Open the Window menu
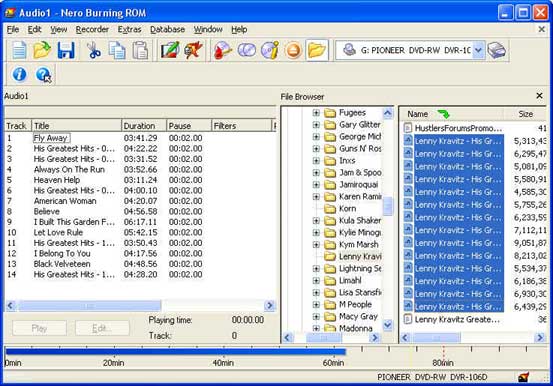The width and height of the screenshot is (553, 386). point(208,30)
